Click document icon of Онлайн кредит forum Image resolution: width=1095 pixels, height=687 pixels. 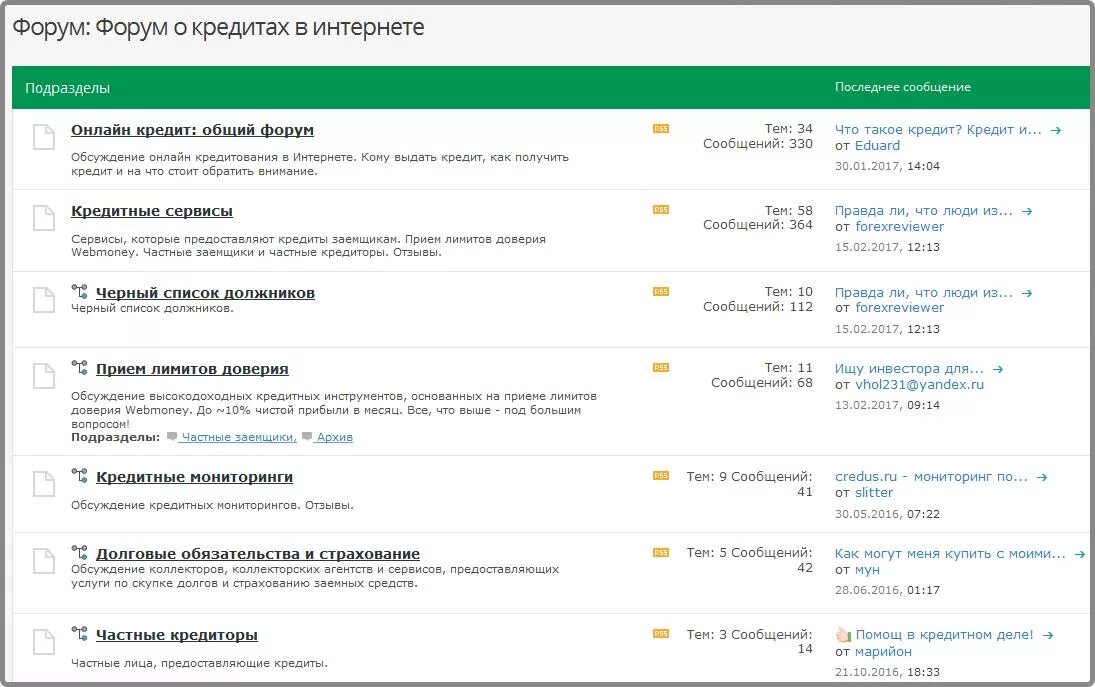[x=42, y=136]
